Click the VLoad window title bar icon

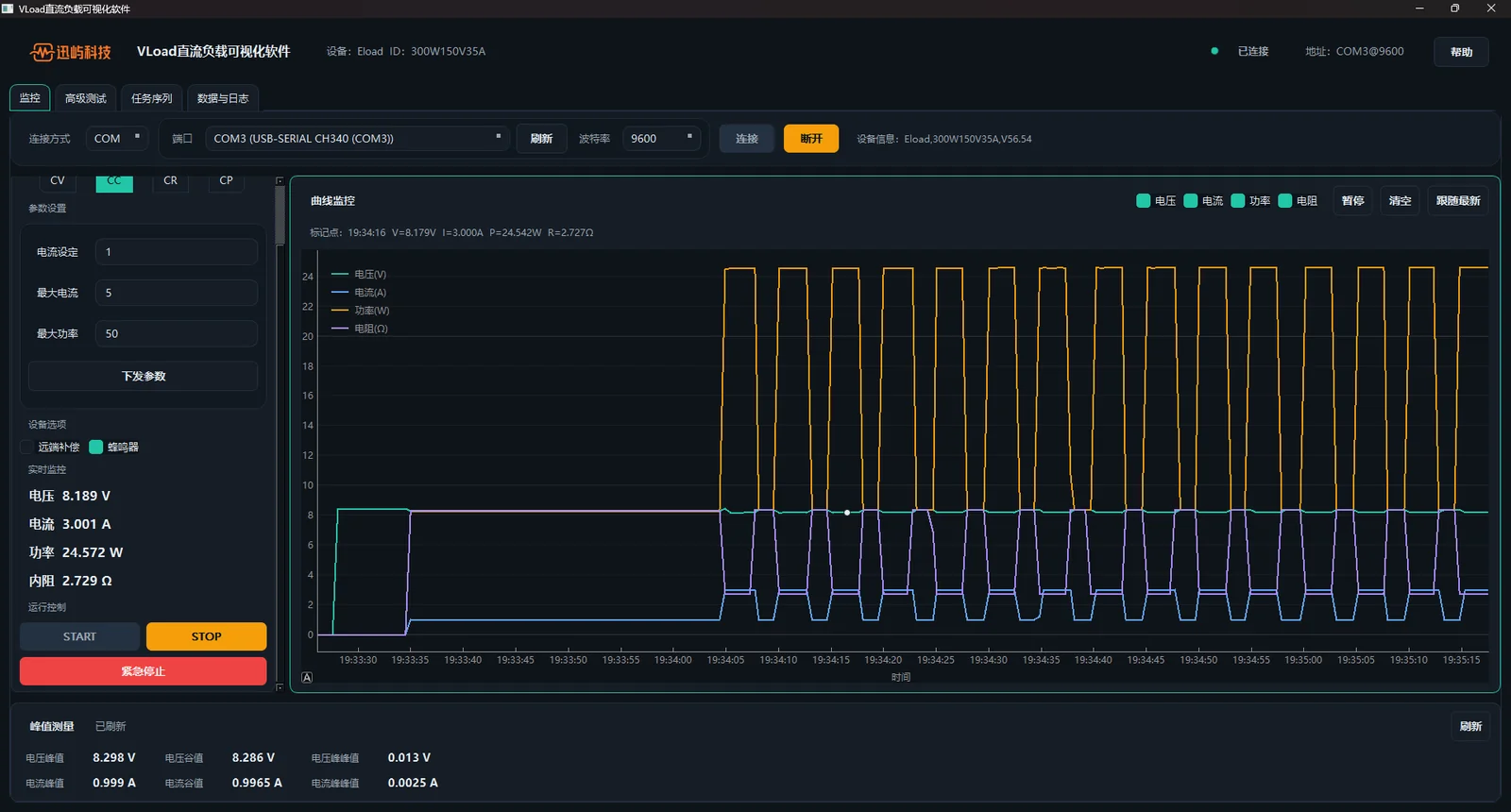pos(8,8)
